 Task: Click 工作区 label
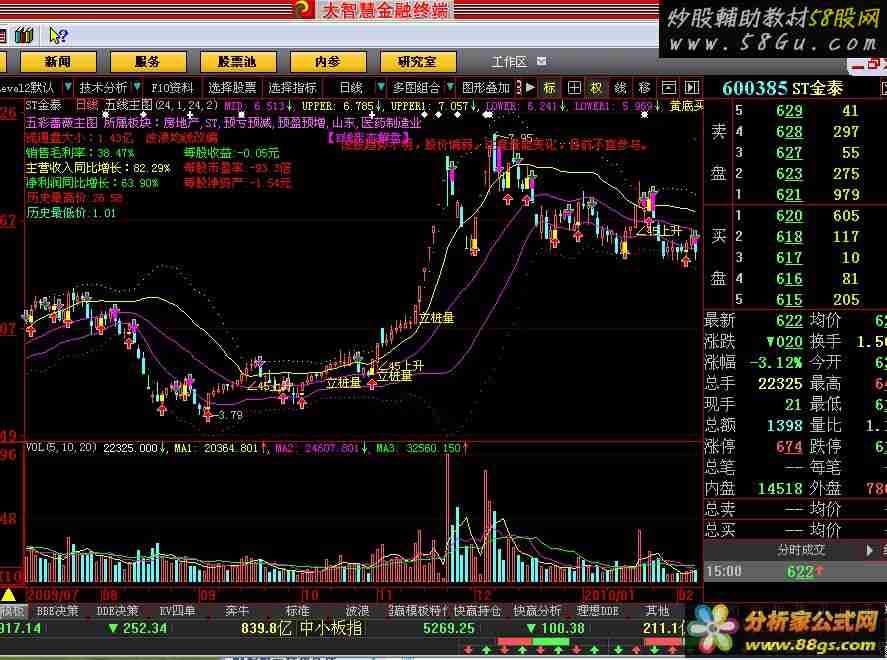pyautogui.click(x=509, y=62)
